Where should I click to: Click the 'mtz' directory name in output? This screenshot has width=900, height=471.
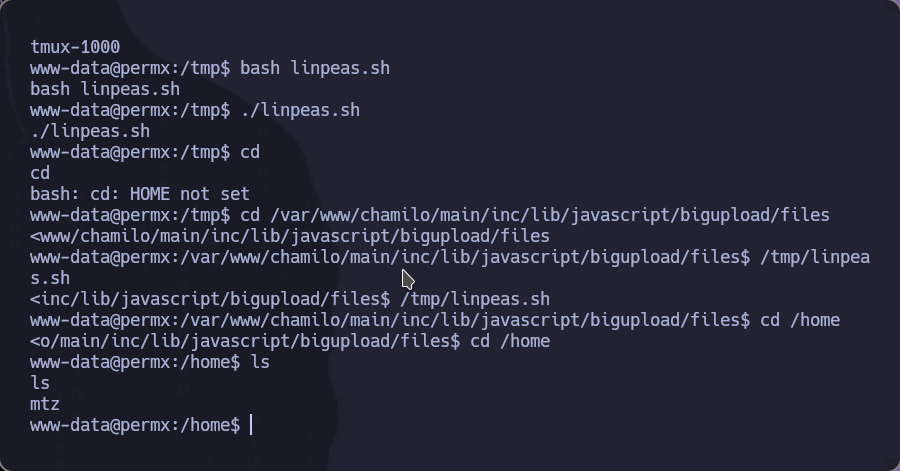(x=45, y=404)
